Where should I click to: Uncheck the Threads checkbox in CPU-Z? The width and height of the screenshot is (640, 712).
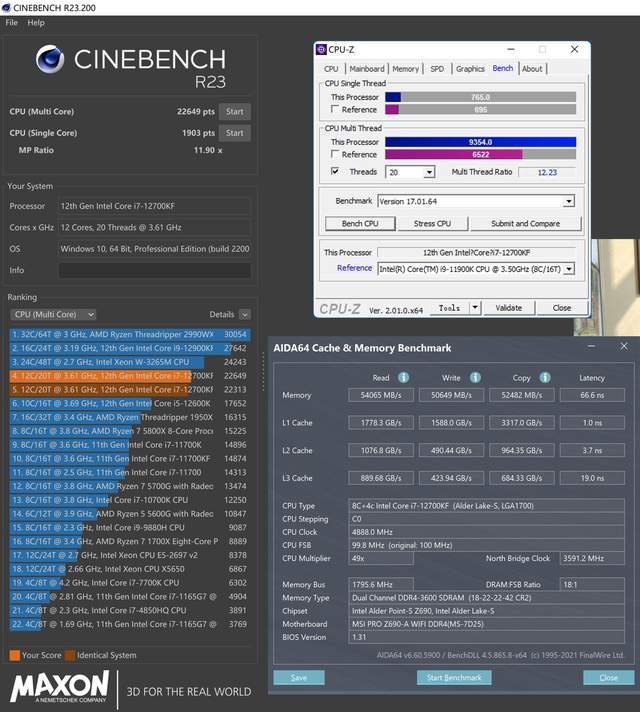(335, 171)
